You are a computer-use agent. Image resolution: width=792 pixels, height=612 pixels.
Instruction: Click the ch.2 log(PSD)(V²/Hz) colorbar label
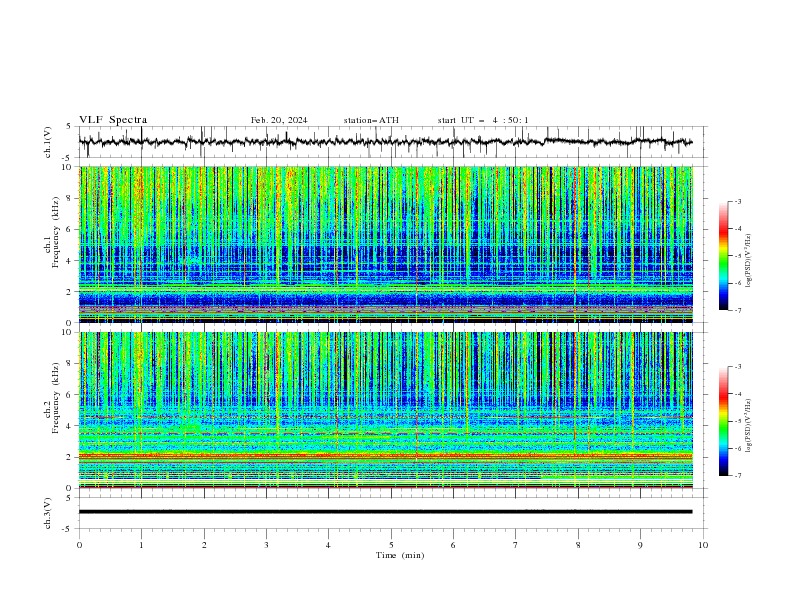tap(748, 426)
